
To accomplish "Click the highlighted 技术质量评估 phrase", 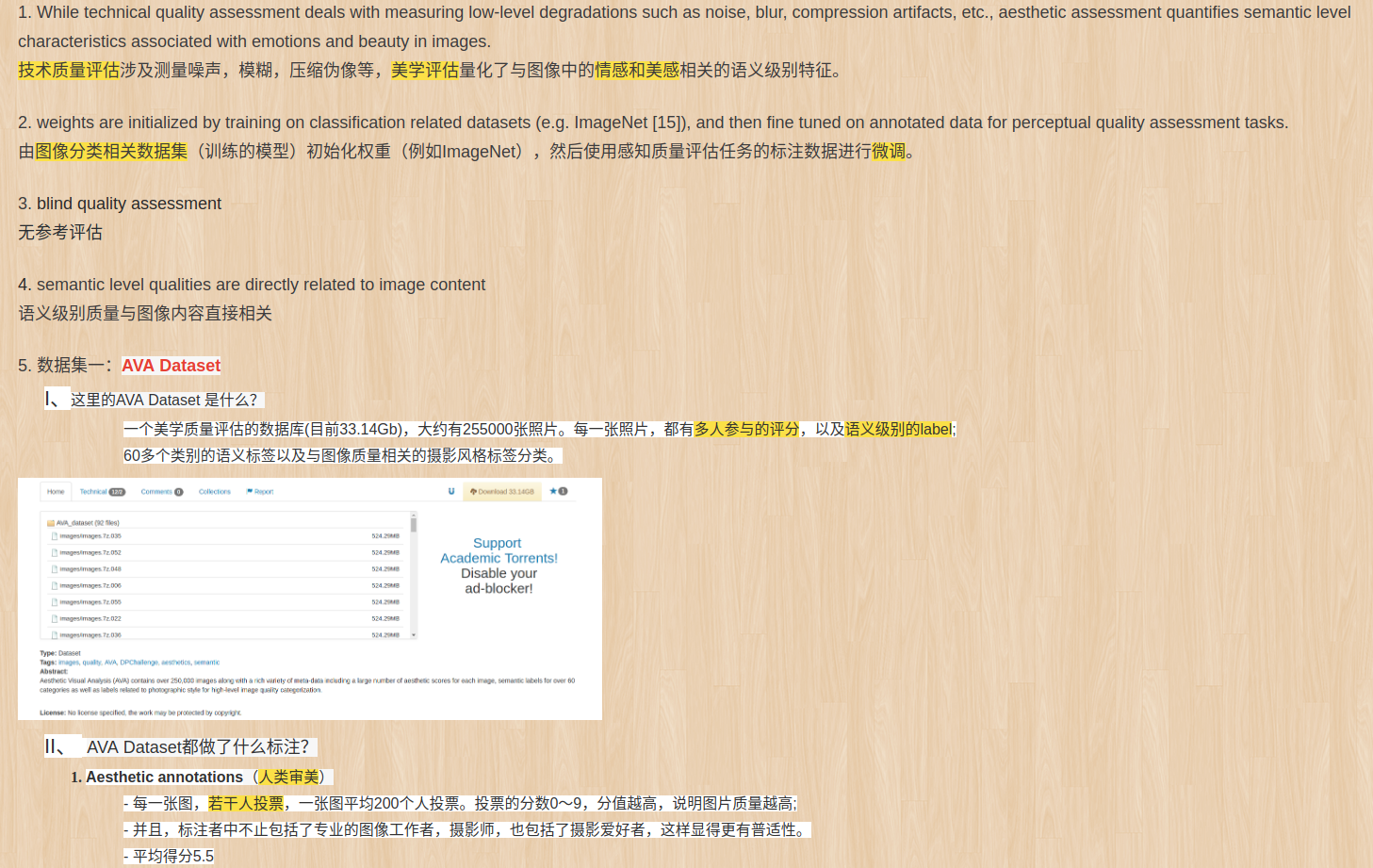I will (x=69, y=70).
